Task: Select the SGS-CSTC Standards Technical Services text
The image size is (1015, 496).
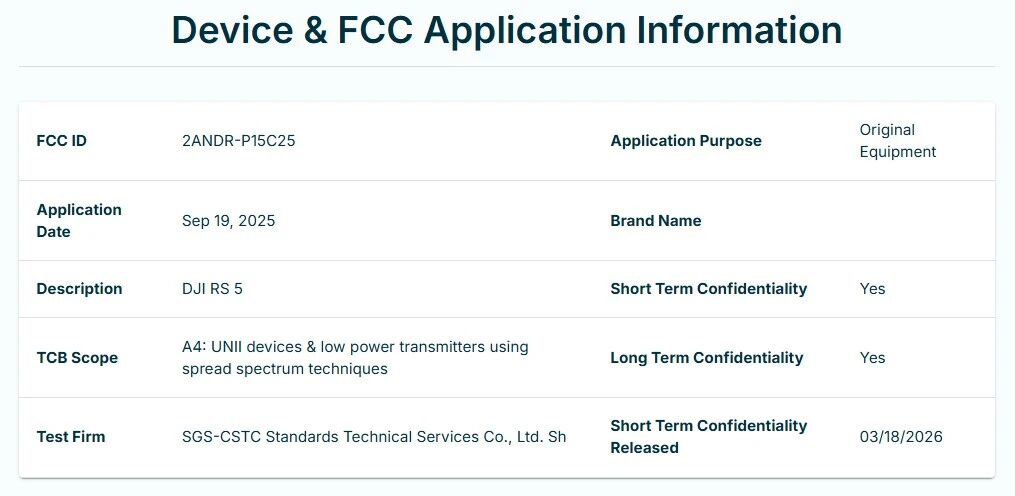Action: (374, 437)
